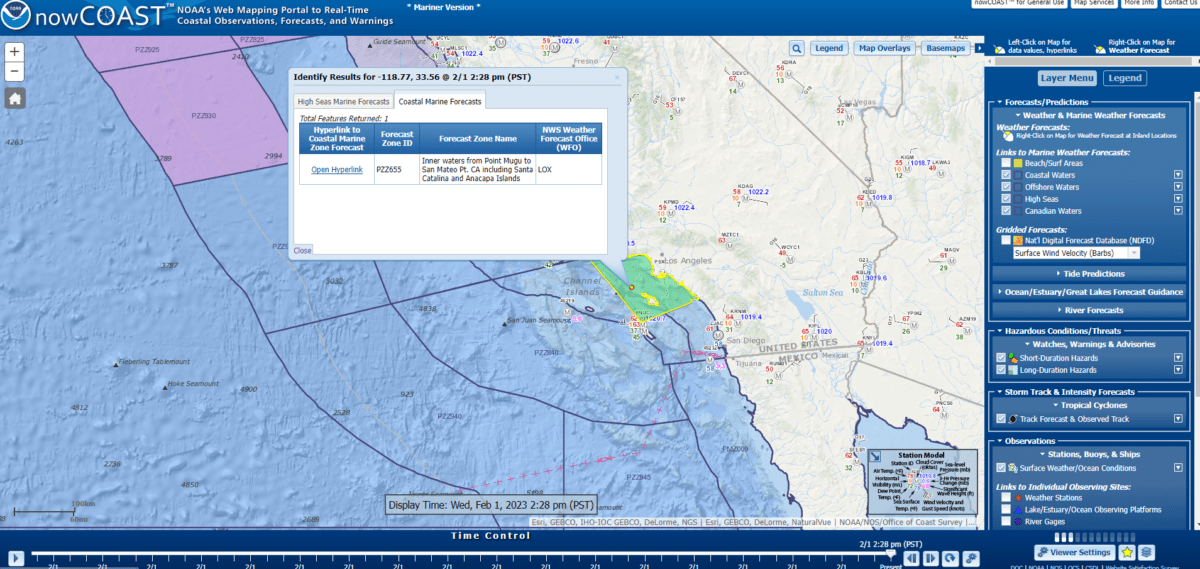Click the step backward time button
Screen dimensions: 1200x569
[911, 558]
